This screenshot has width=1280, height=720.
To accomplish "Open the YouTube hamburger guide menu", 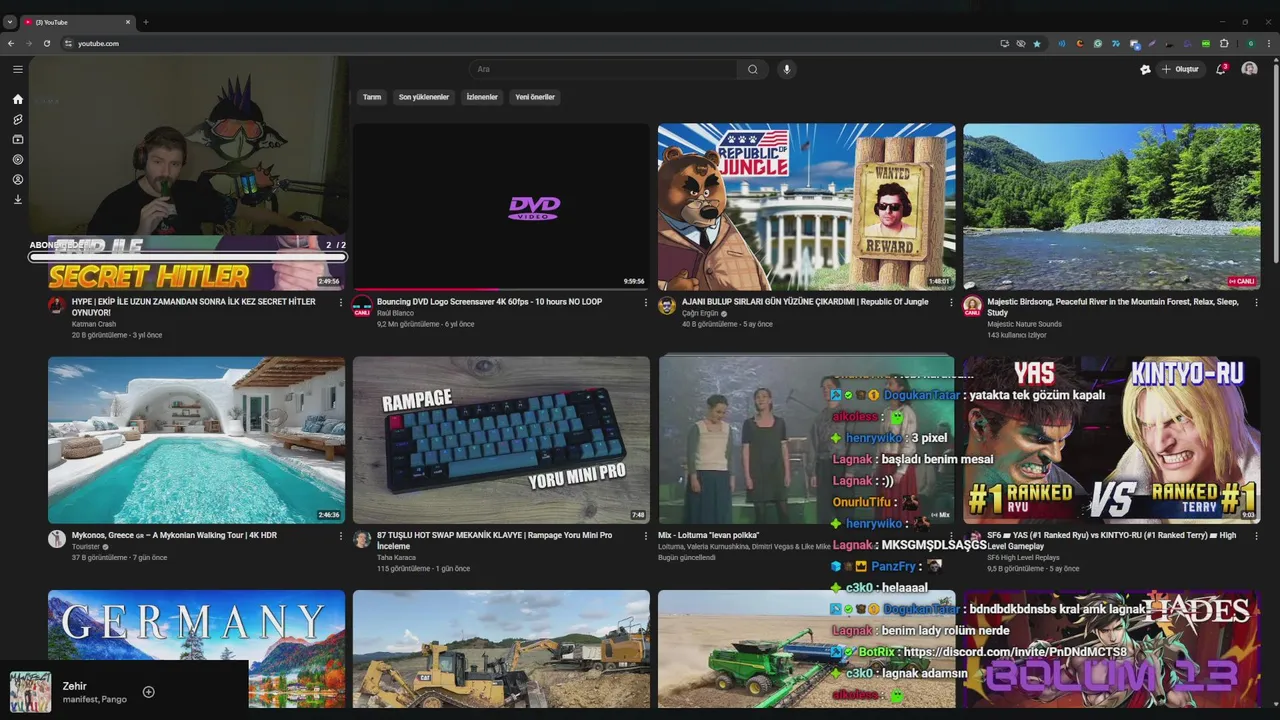I will (17, 69).
